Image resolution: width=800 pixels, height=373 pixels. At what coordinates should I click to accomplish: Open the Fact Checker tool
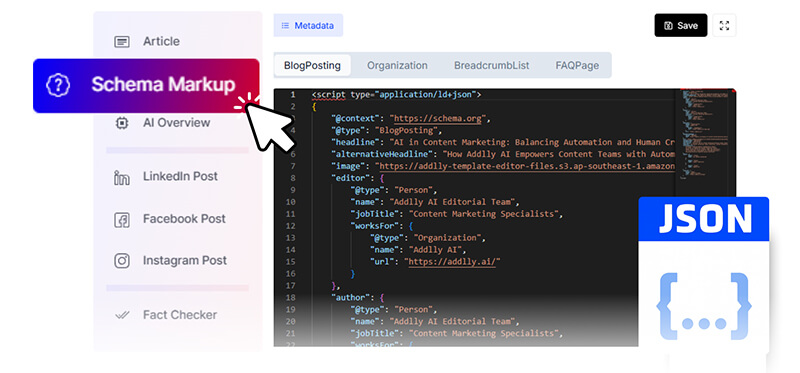[180, 315]
